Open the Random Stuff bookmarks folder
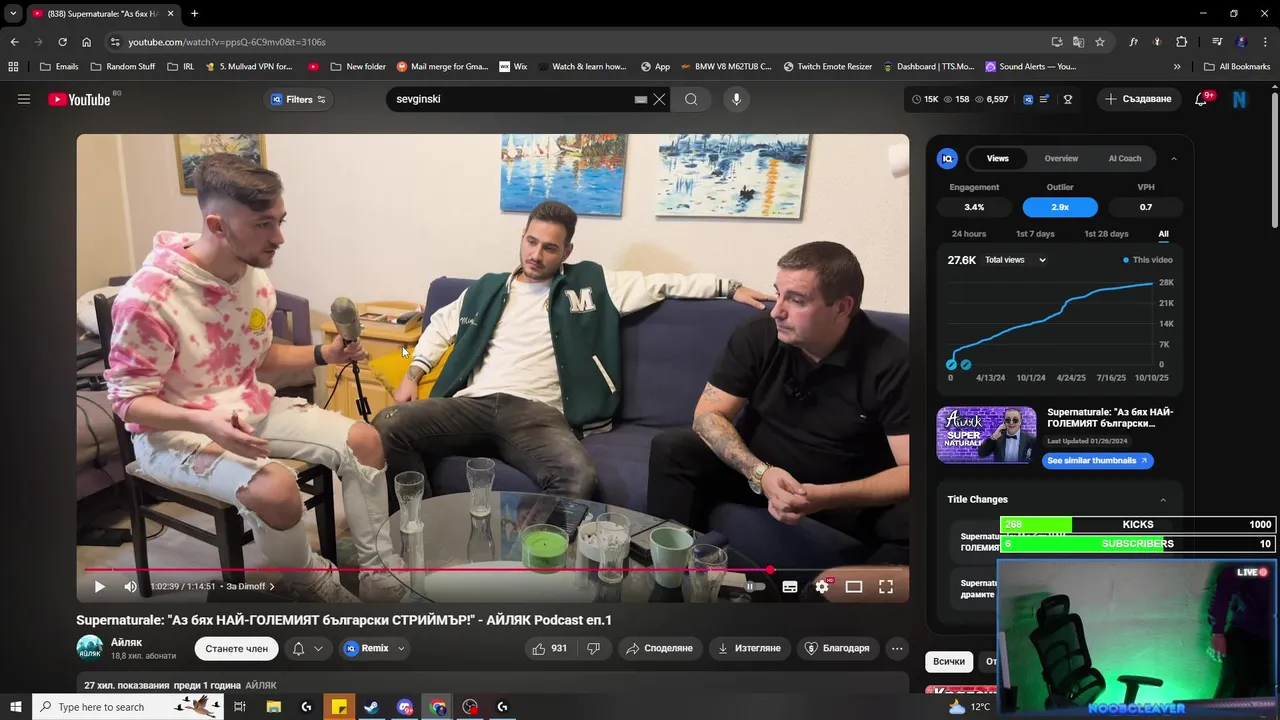1280x720 pixels. tap(123, 67)
